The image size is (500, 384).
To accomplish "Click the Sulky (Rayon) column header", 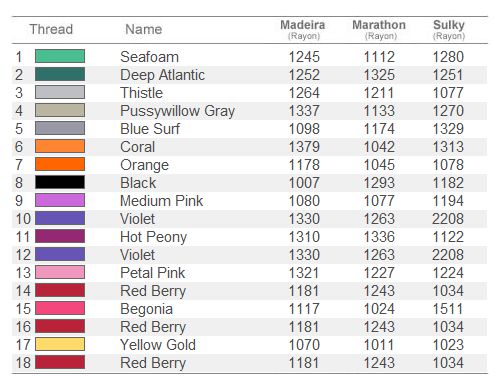I will tap(449, 29).
